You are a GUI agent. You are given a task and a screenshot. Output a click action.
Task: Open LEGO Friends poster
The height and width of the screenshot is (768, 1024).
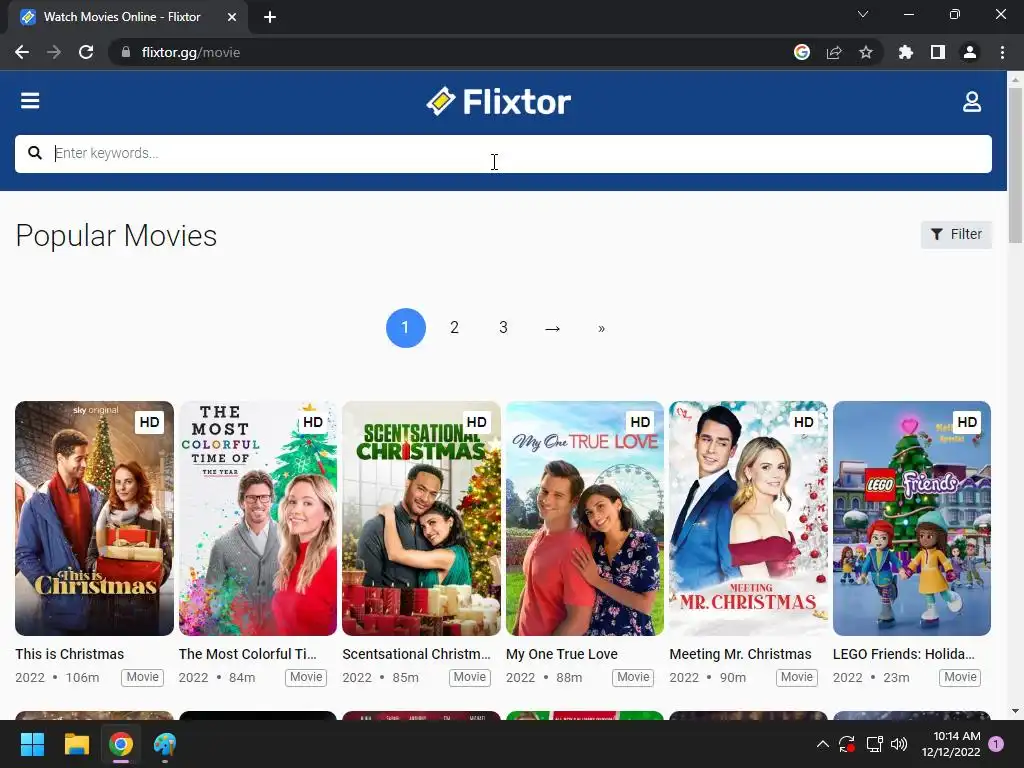[912, 518]
